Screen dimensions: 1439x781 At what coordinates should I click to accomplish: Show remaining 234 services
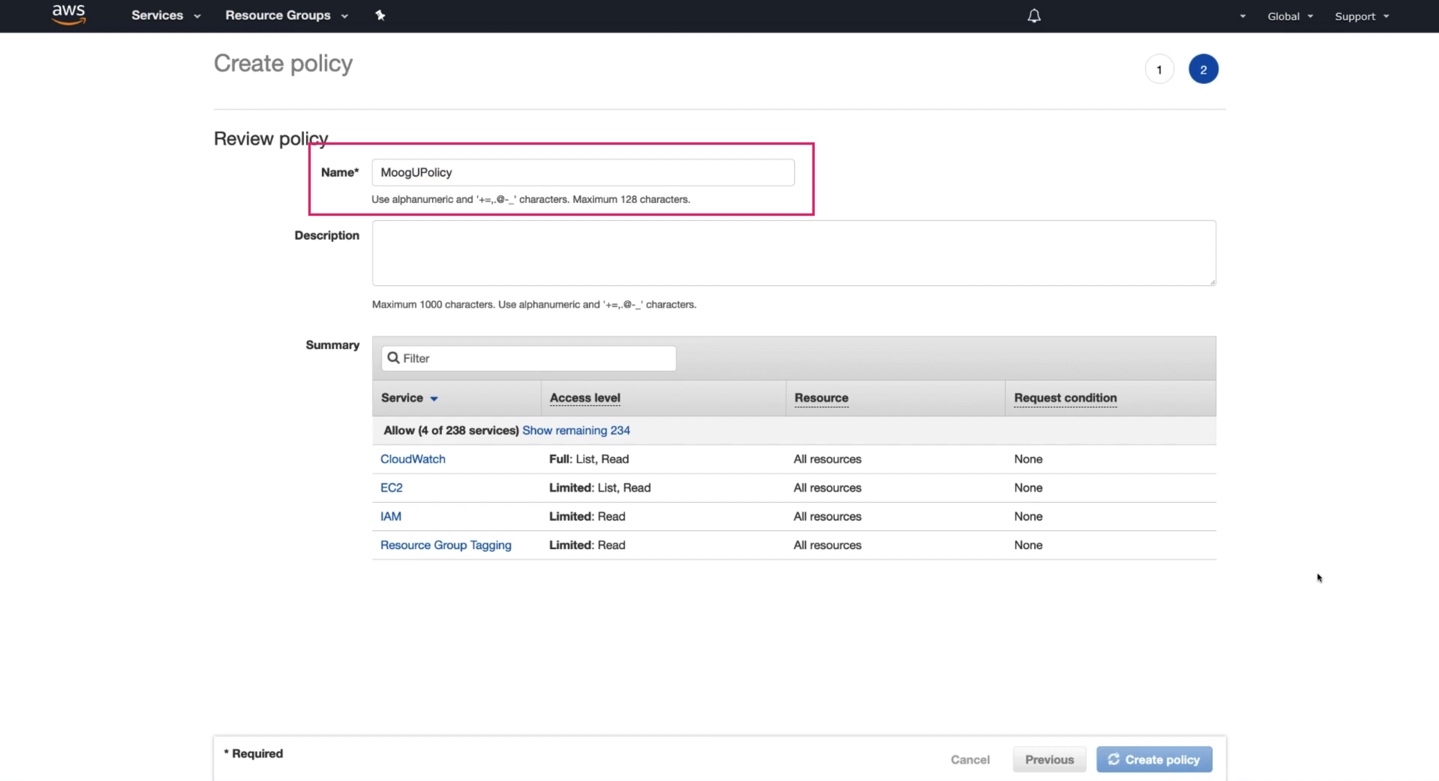pyautogui.click(x=576, y=430)
